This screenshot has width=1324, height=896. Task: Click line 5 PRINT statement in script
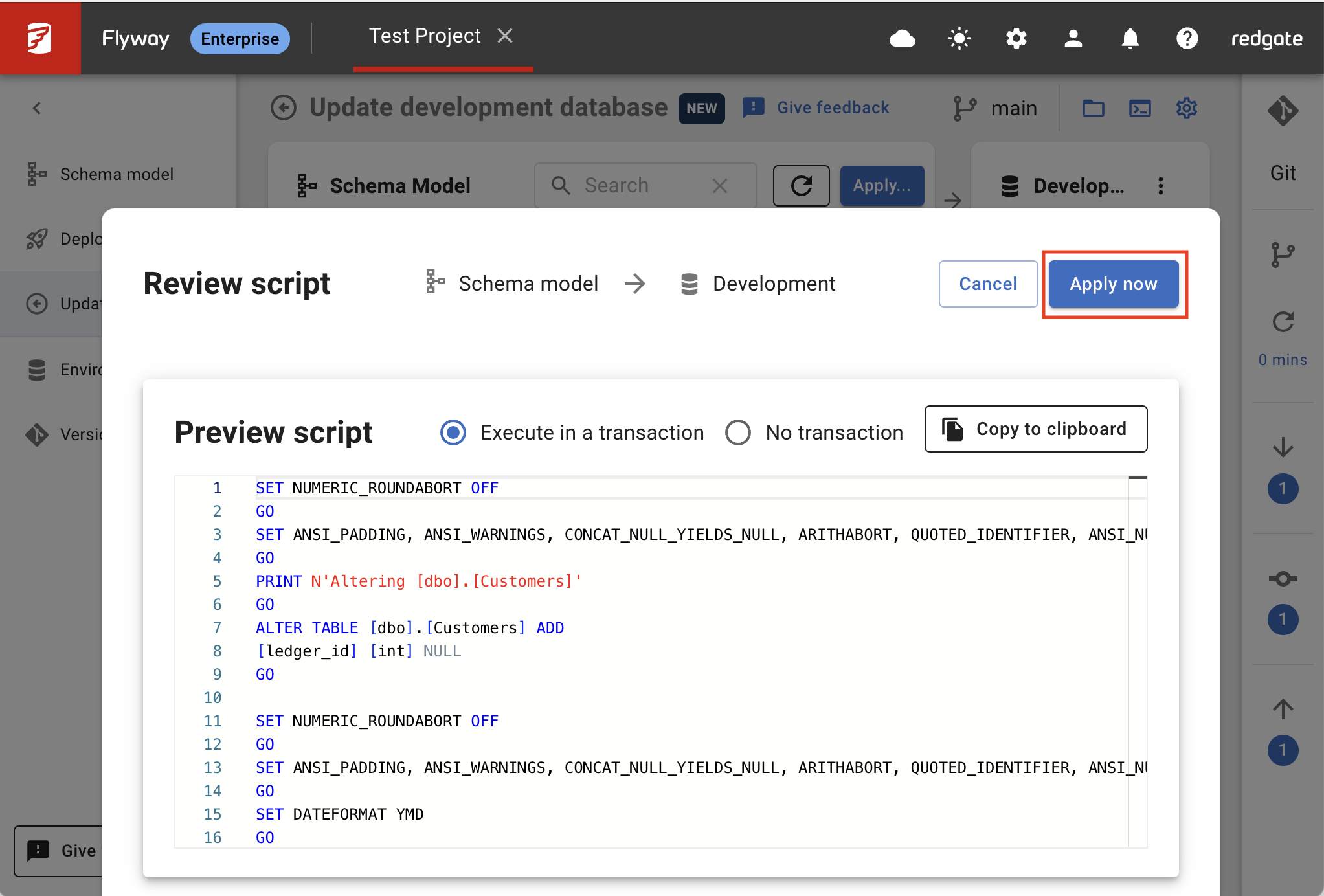click(419, 581)
